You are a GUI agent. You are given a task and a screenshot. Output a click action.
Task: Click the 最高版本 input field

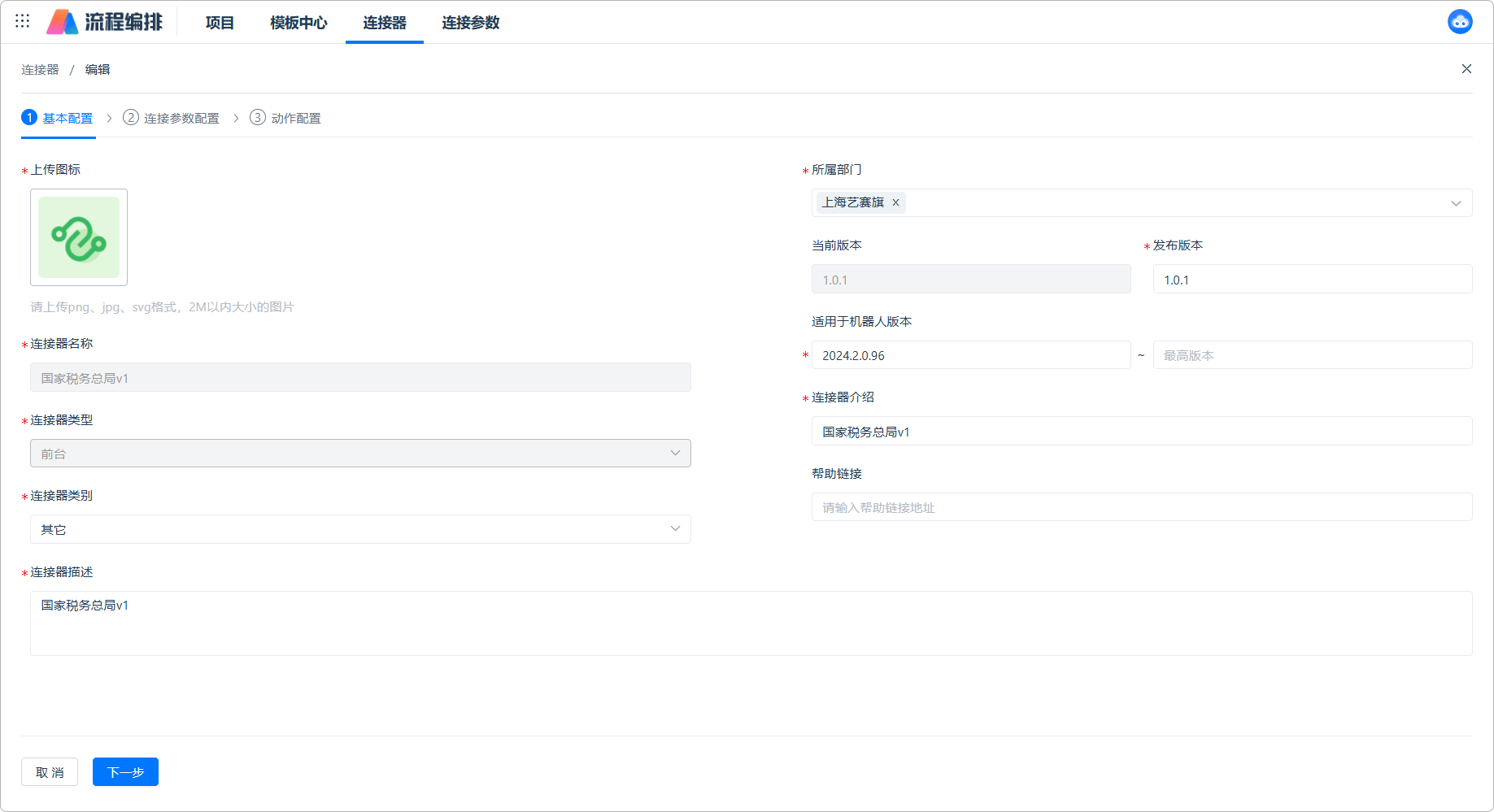click(x=1312, y=355)
